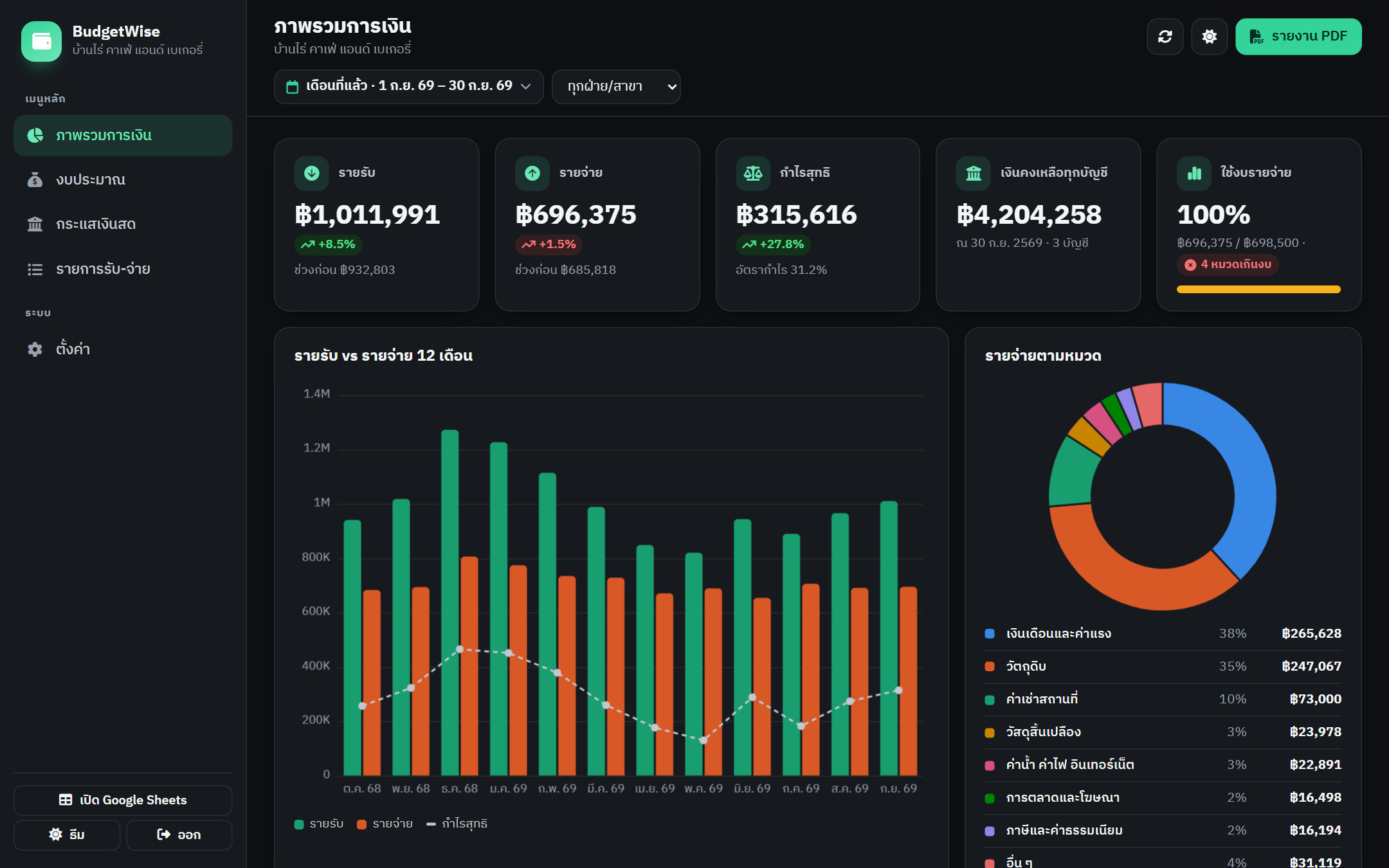Click the PDF file icon in รายงาน PDF button
1389x868 pixels.
[x=1257, y=37]
